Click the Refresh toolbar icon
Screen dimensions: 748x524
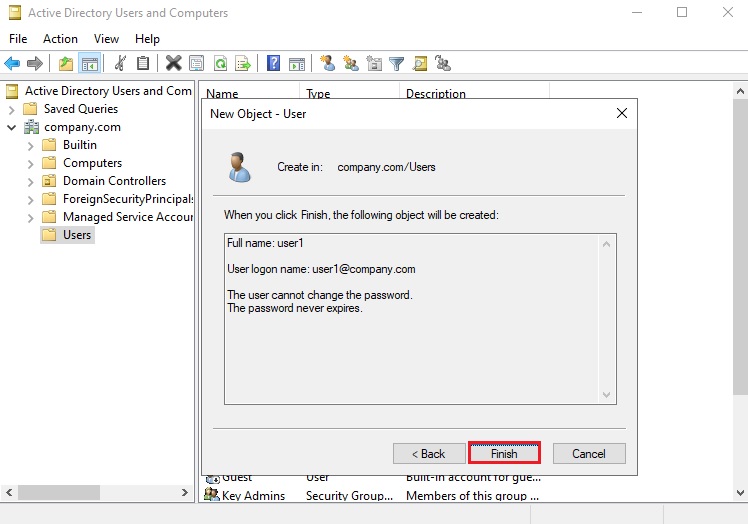point(219,63)
